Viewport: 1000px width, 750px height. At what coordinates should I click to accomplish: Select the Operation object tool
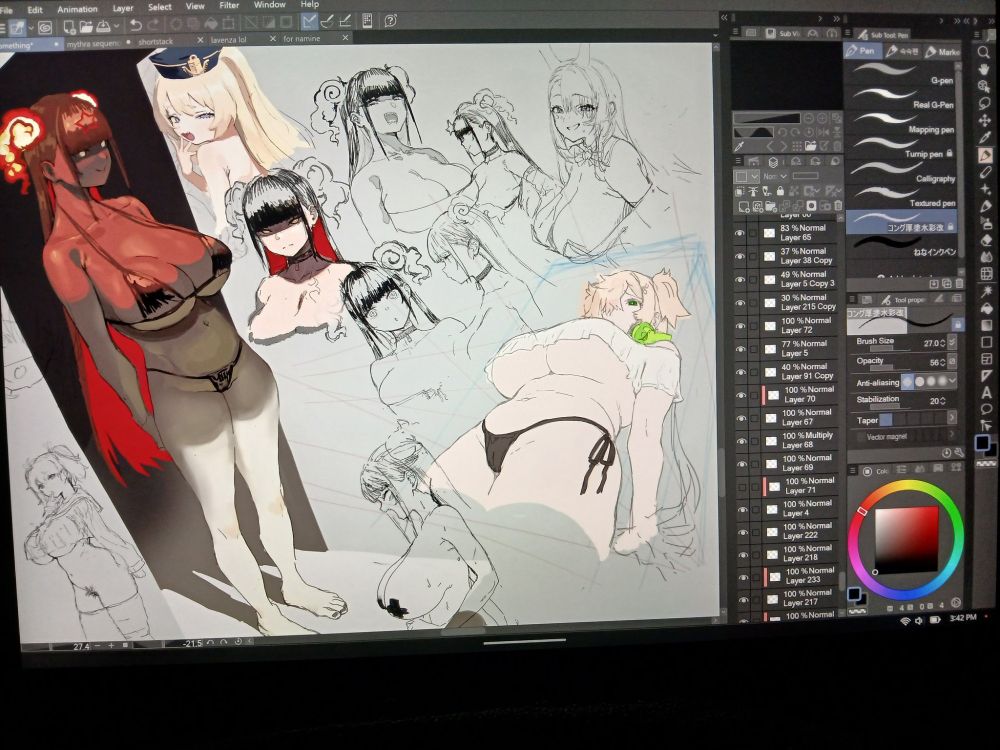pos(984,86)
